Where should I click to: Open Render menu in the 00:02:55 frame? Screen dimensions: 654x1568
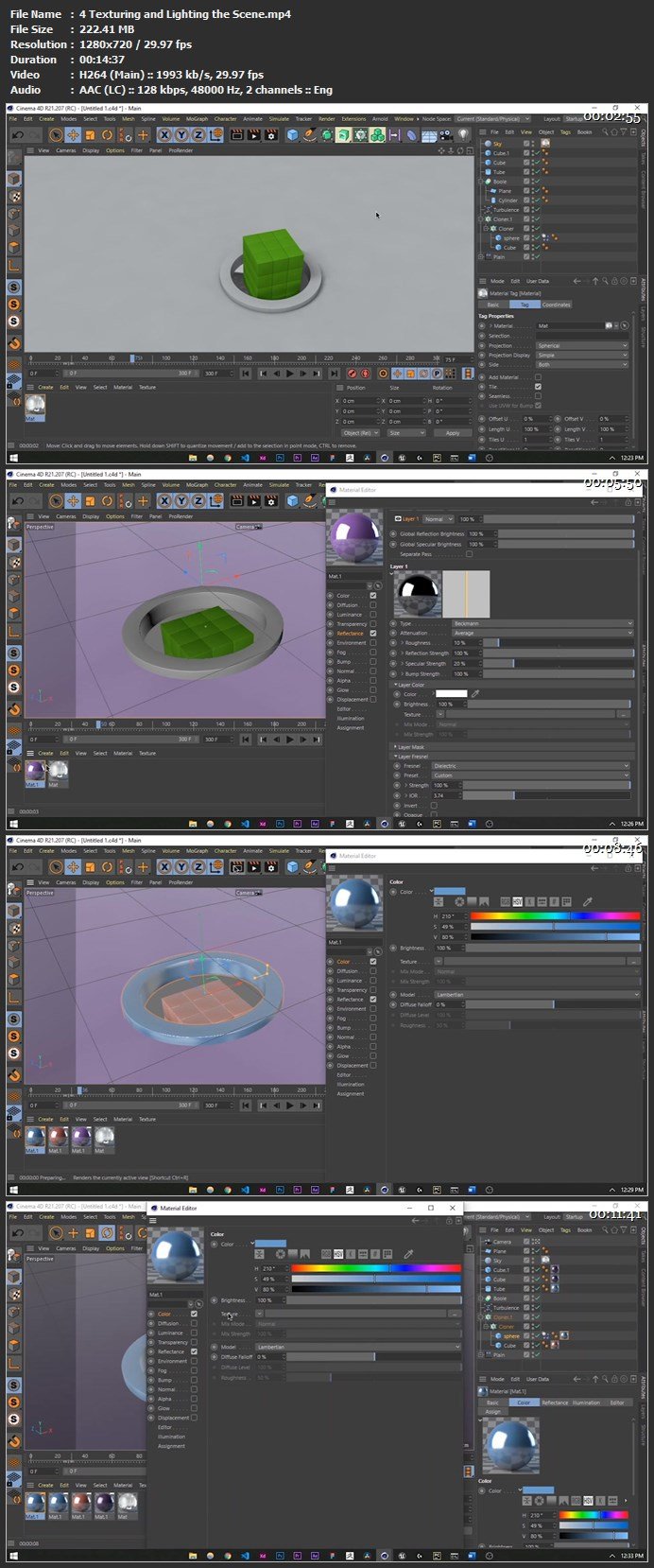point(326,119)
